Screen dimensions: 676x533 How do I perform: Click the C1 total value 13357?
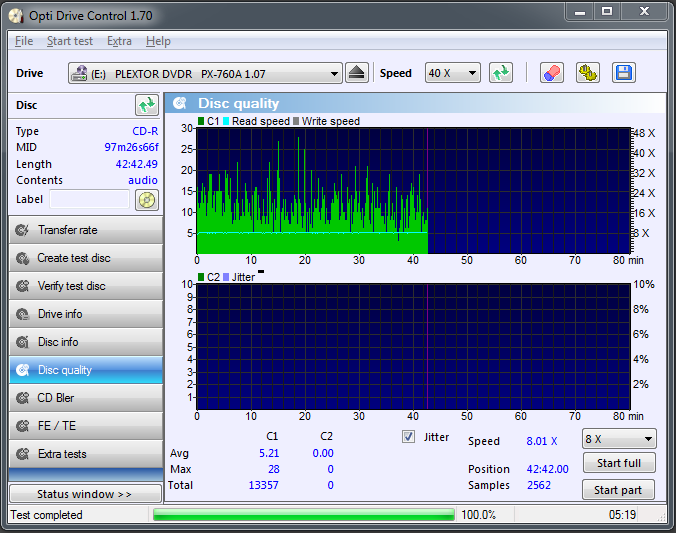coord(263,486)
